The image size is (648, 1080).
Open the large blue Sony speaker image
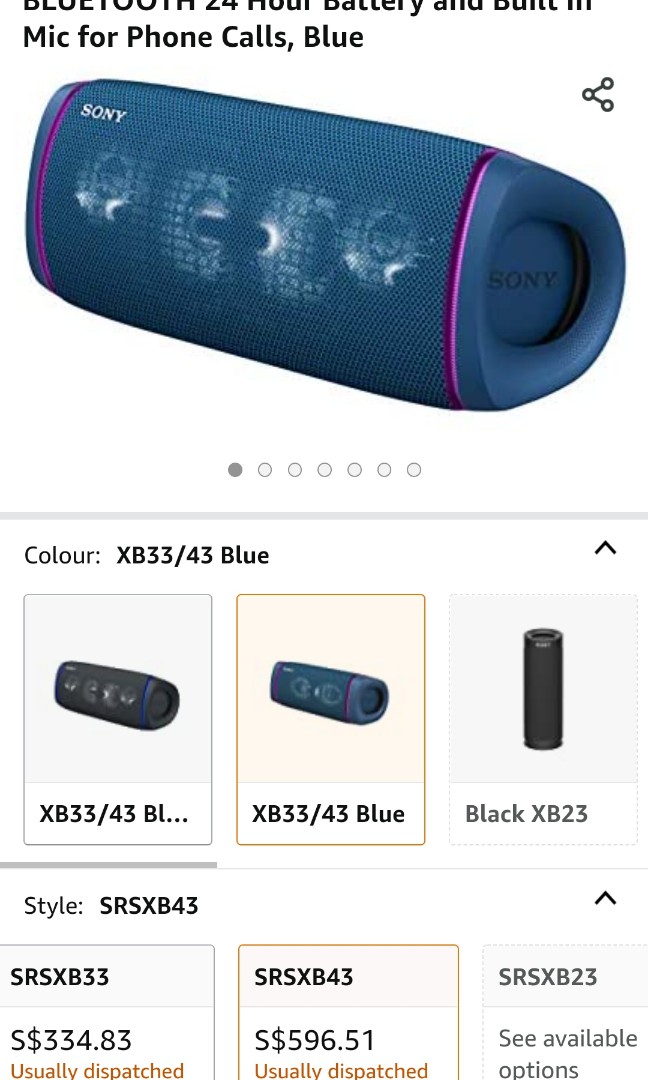click(x=324, y=245)
